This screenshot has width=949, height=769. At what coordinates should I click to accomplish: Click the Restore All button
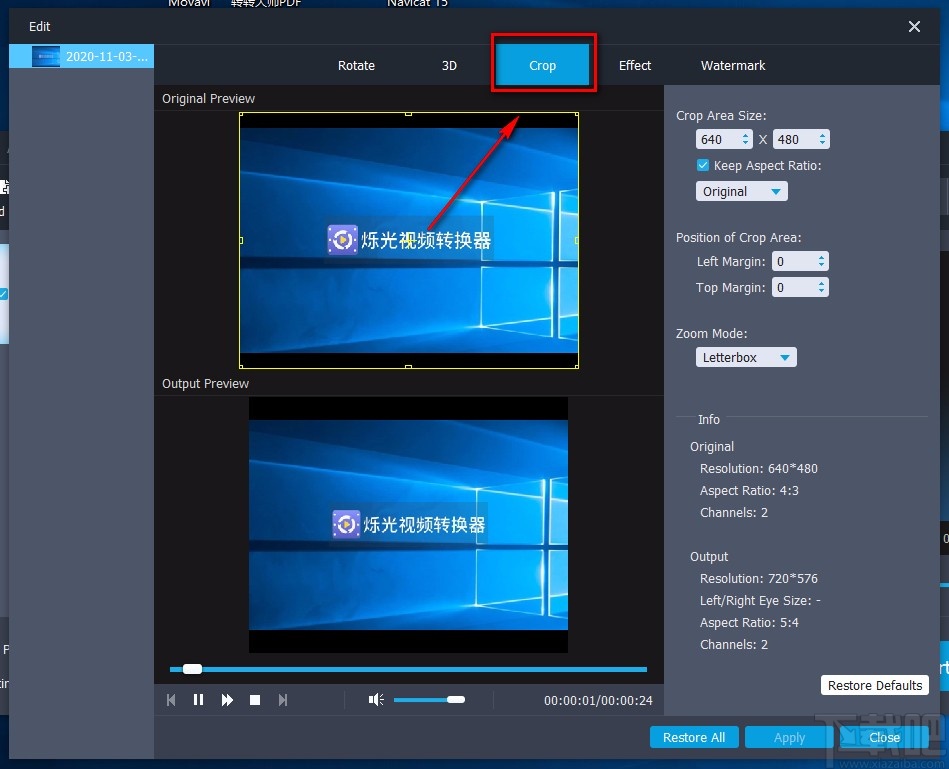[x=694, y=737]
